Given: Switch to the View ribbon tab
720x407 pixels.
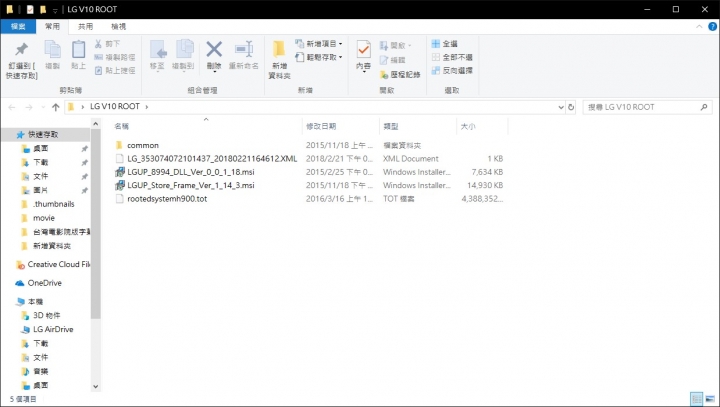Looking at the screenshot, I should click(118, 26).
